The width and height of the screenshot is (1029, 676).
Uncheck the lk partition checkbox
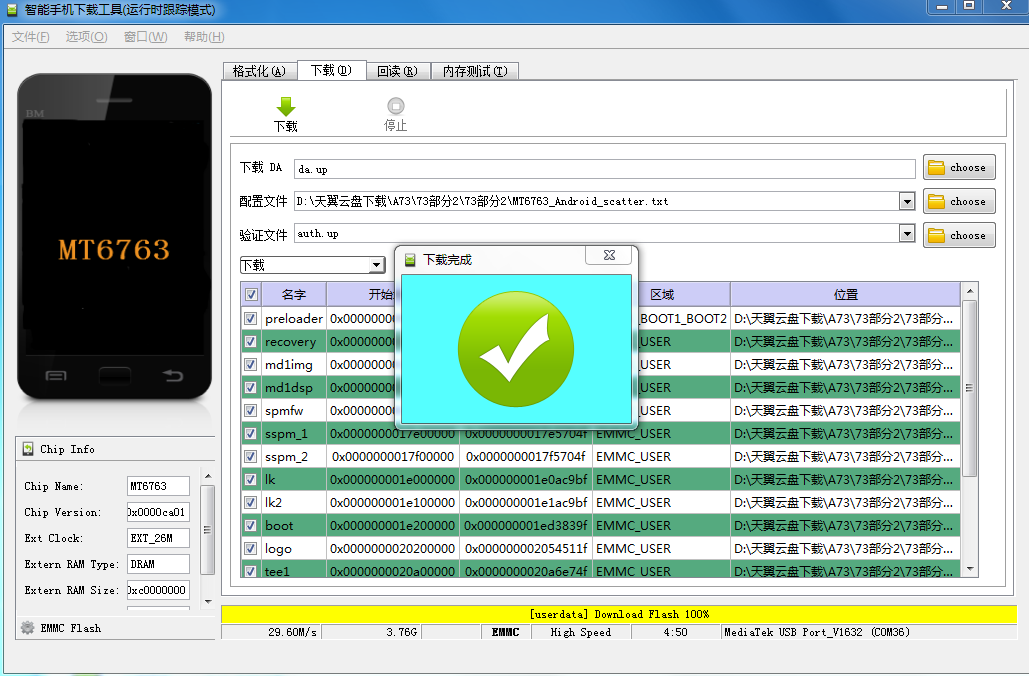[250, 479]
